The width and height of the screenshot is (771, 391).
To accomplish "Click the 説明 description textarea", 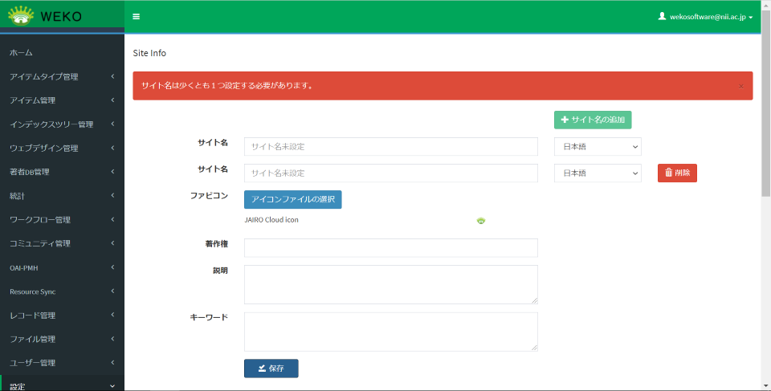I will coord(391,285).
